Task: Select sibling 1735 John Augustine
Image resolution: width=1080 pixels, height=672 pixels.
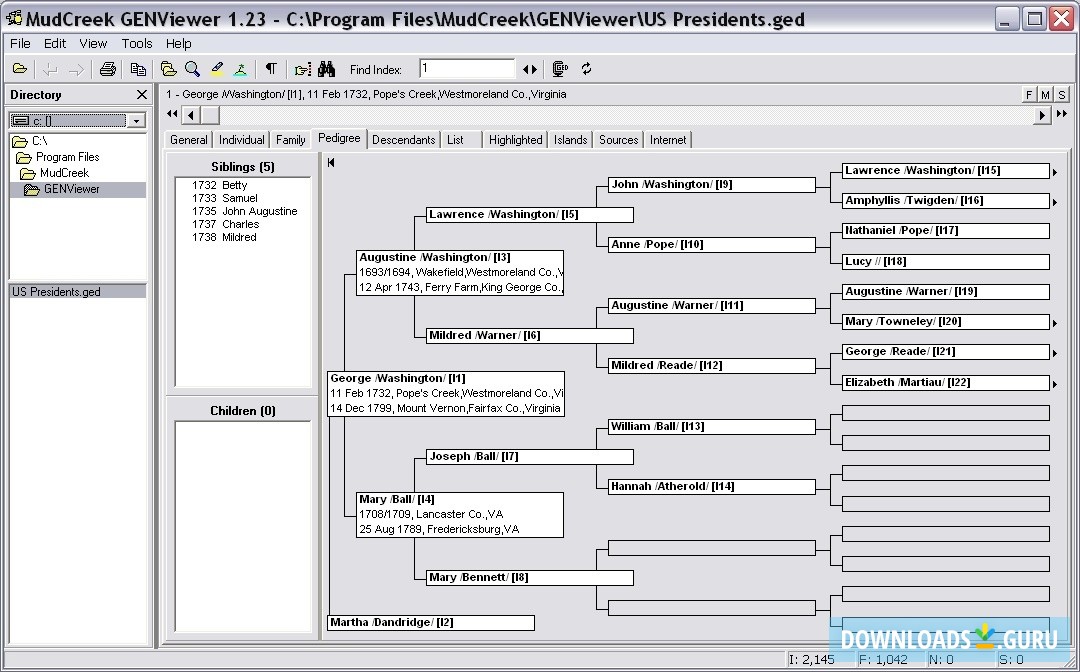Action: pos(245,211)
